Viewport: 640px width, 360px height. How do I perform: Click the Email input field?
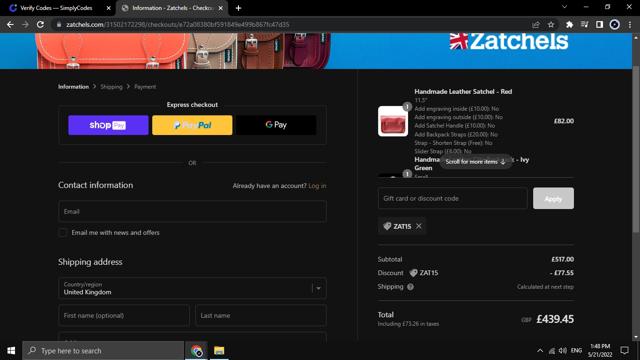coord(192,211)
